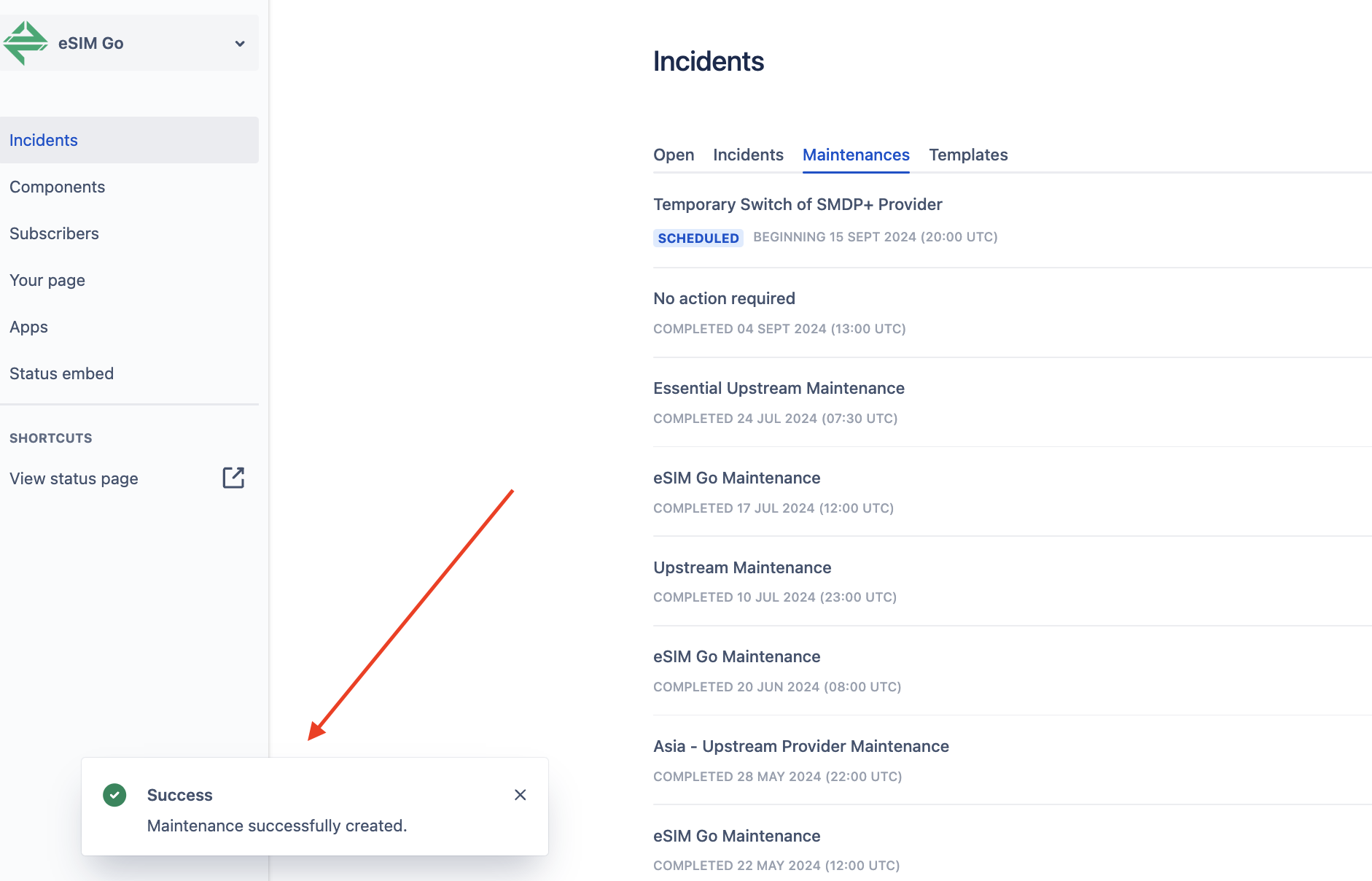Click the eSIM Go logo icon

point(26,43)
